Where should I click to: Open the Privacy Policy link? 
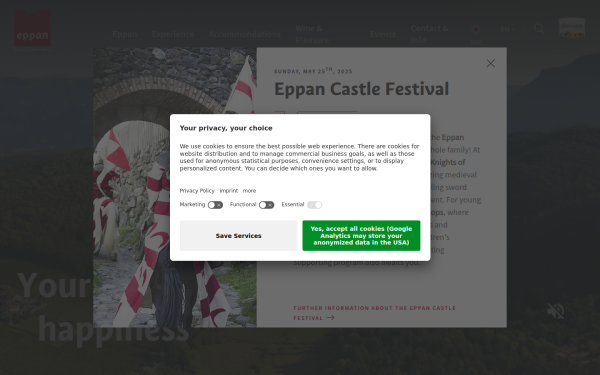197,191
